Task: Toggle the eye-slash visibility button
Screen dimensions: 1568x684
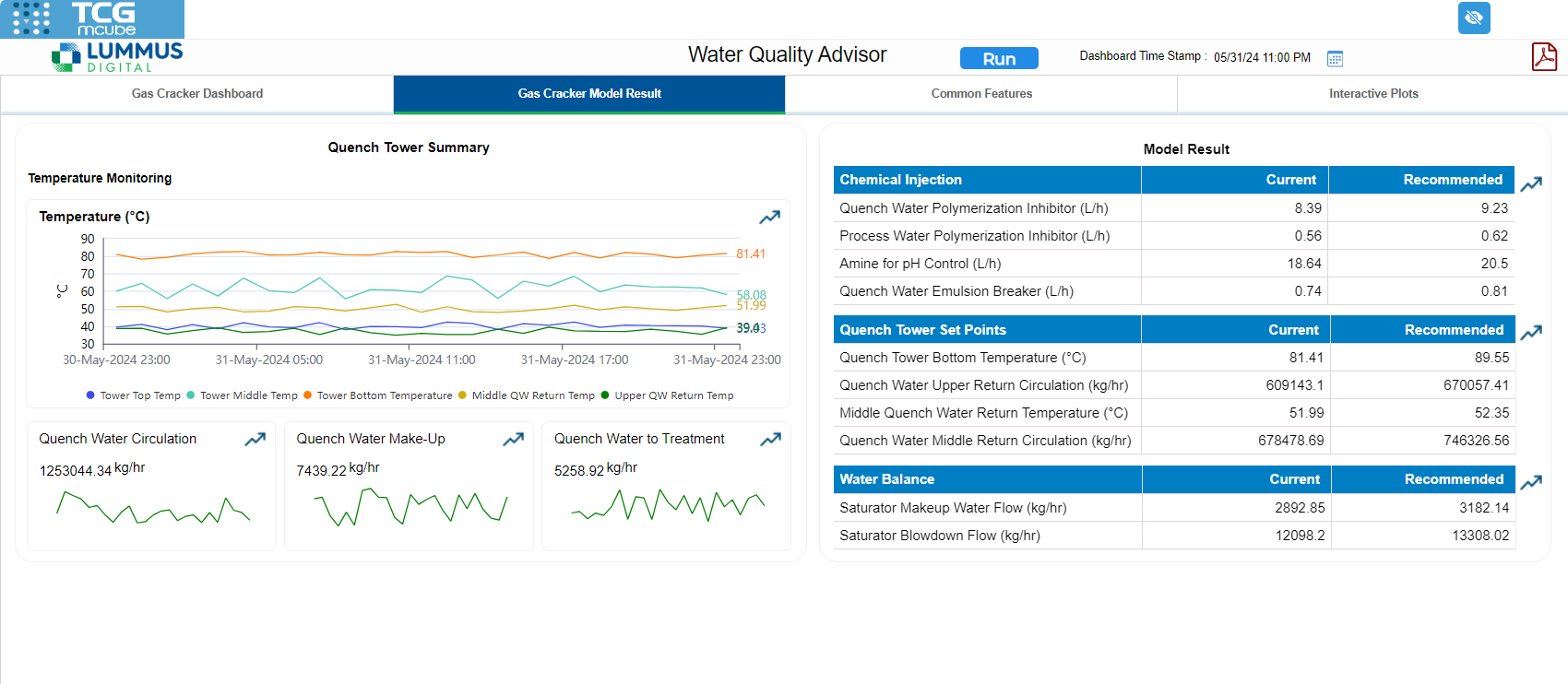Action: 1474,18
